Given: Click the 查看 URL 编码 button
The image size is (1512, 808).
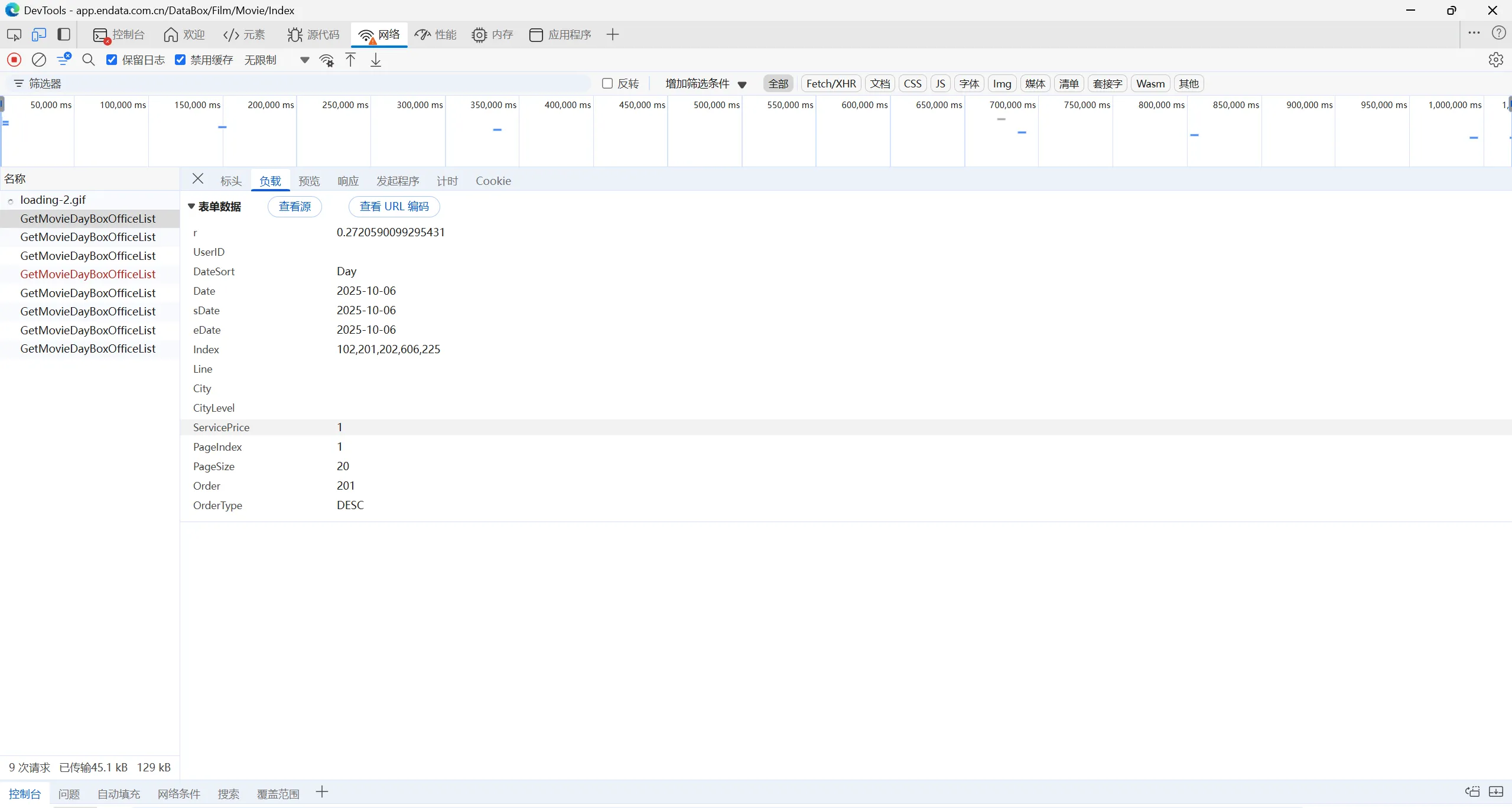Looking at the screenshot, I should [394, 206].
